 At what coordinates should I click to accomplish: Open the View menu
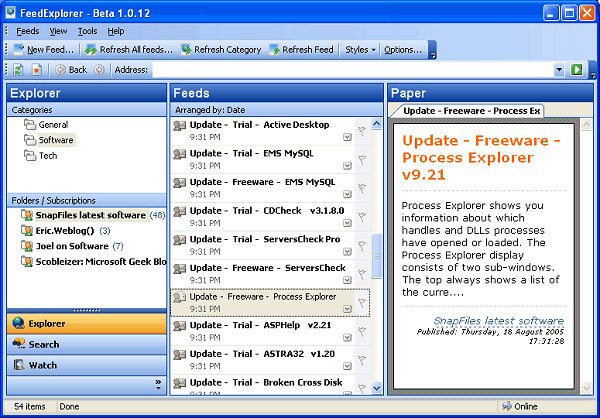coord(58,31)
